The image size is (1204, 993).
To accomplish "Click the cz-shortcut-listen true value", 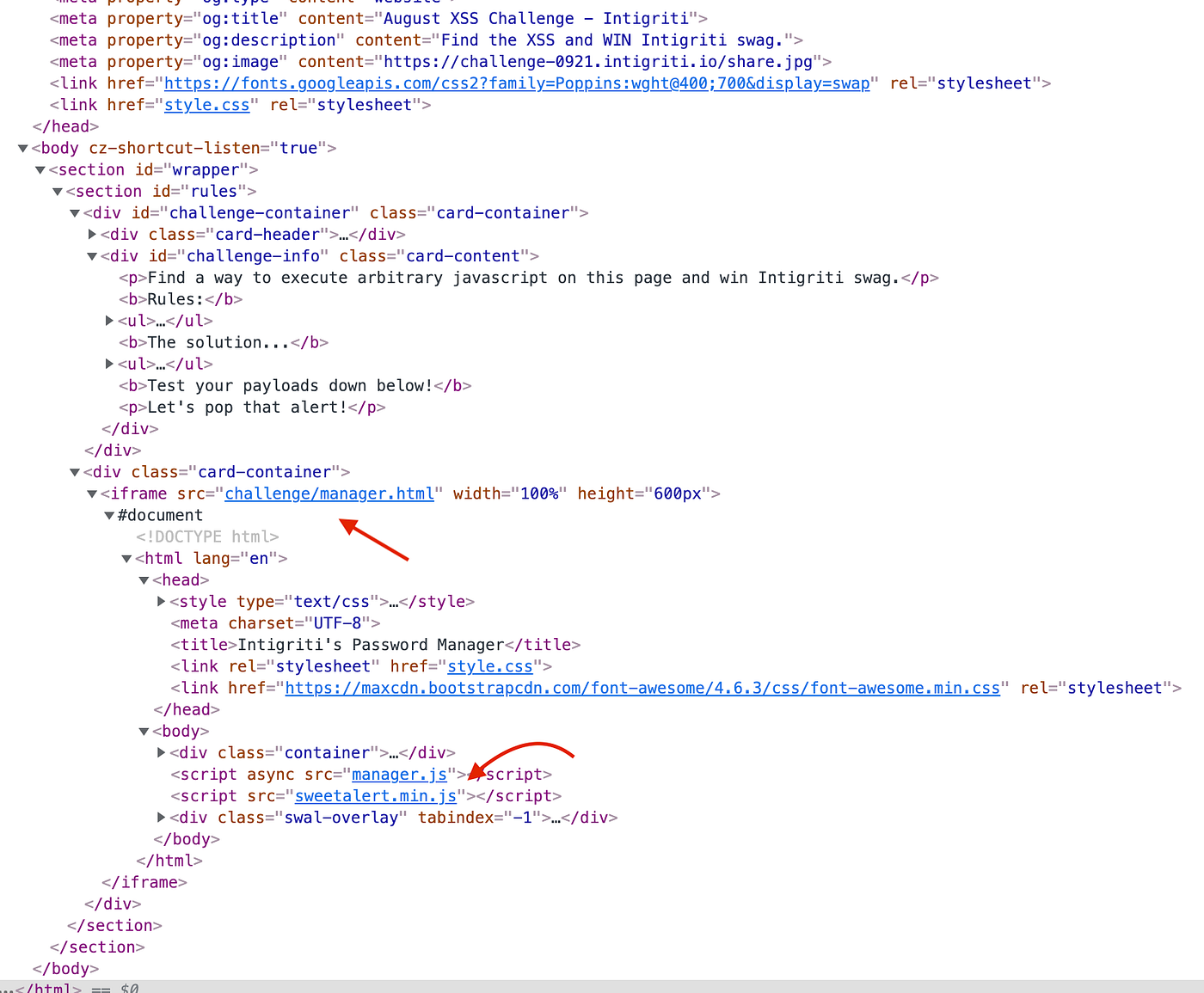I will (298, 148).
